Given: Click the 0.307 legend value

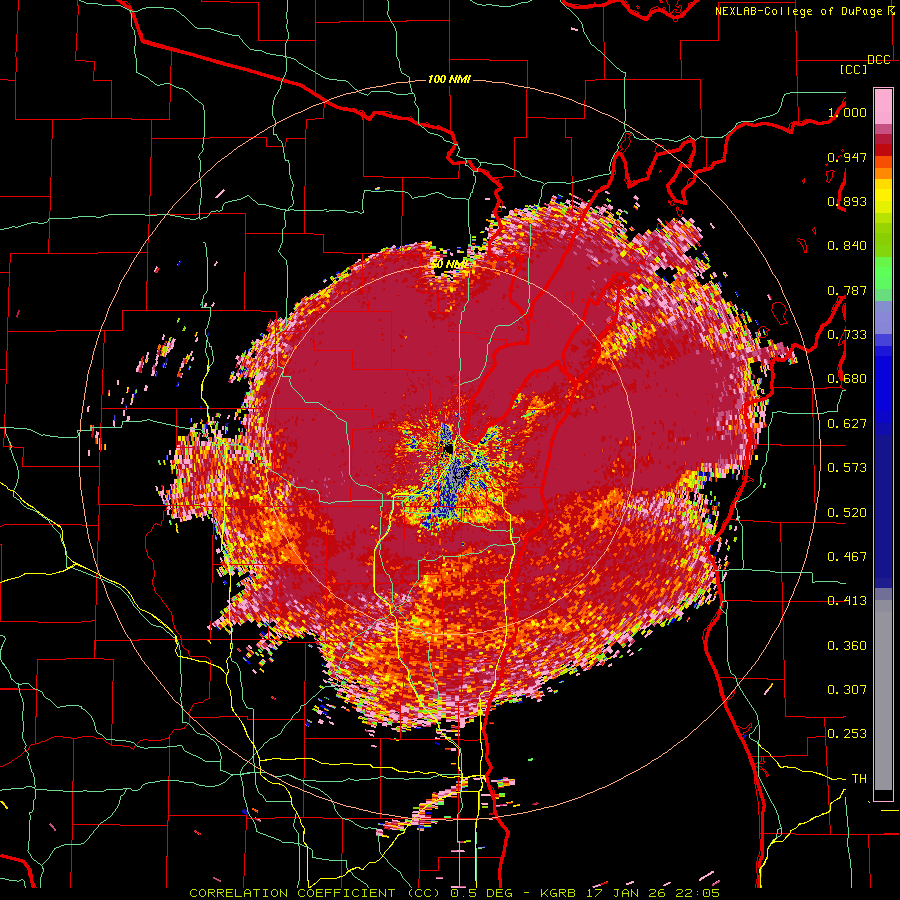Looking at the screenshot, I should click(x=847, y=690).
